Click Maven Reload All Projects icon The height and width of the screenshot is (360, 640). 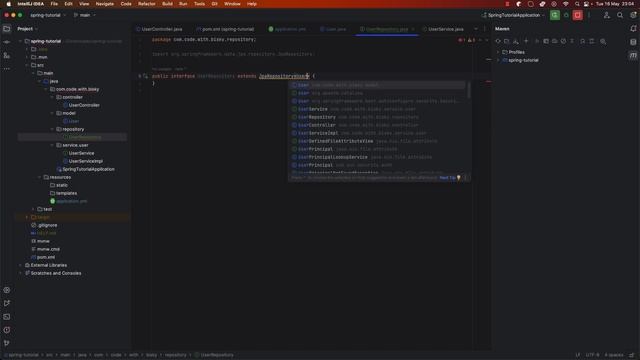(x=498, y=41)
